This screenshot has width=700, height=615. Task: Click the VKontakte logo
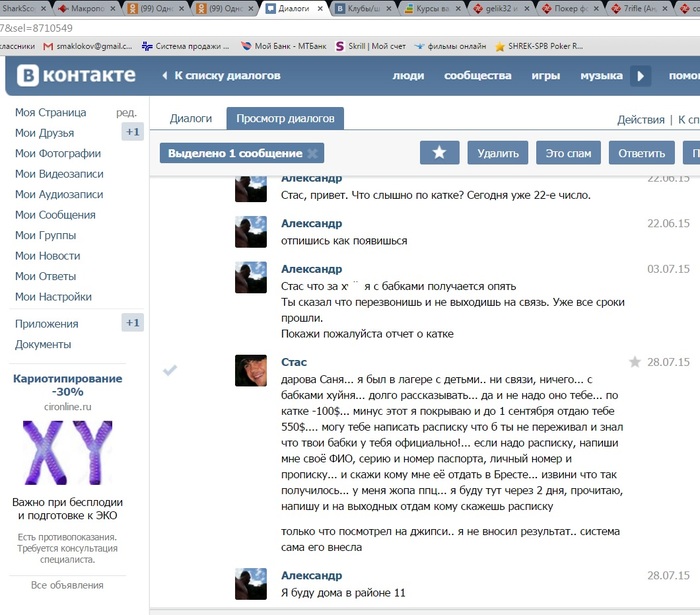76,75
